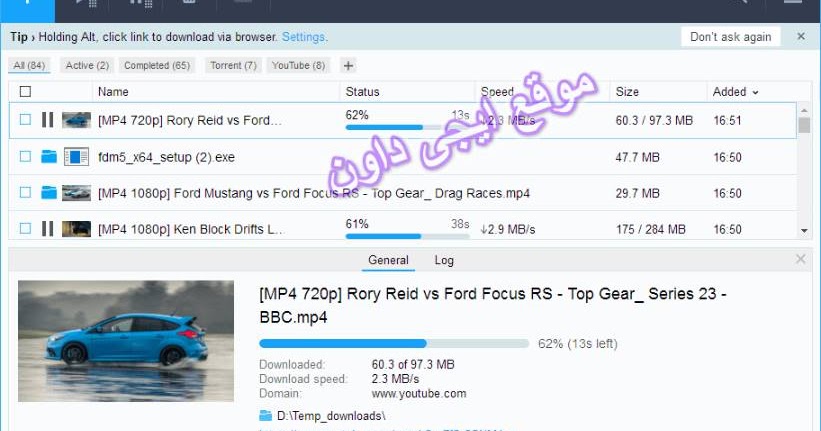Show the All (84) downloads filter
821x431 pixels.
(29, 65)
